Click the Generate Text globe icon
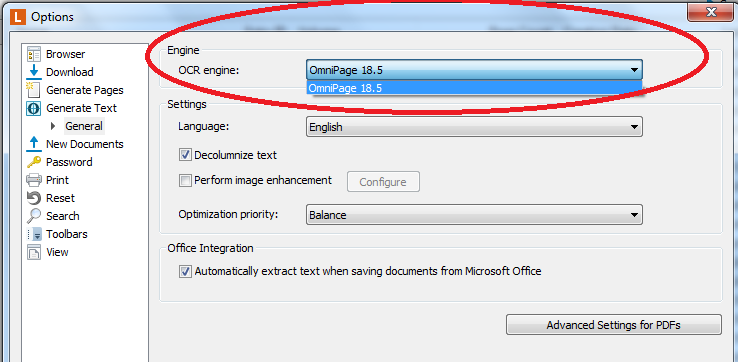 34,108
